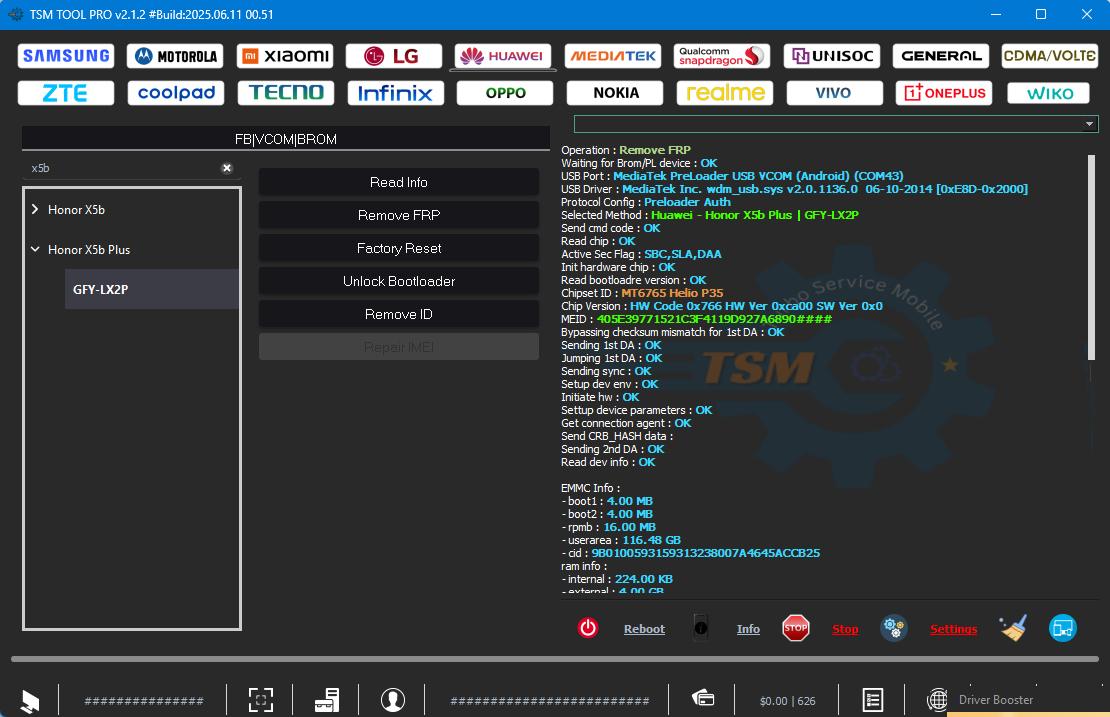Screen dimensions: 1110x717
Task: Click the phone info icon
Action: point(700,628)
